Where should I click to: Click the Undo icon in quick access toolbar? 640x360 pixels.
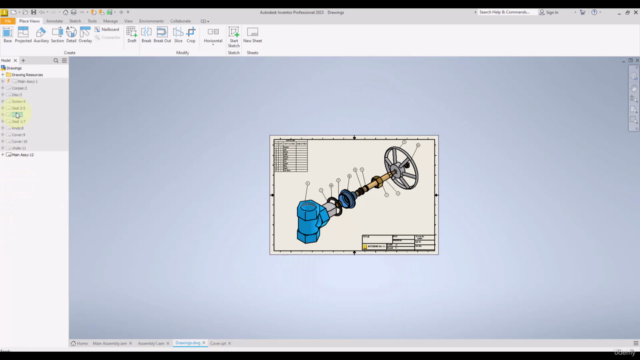(x=41, y=12)
